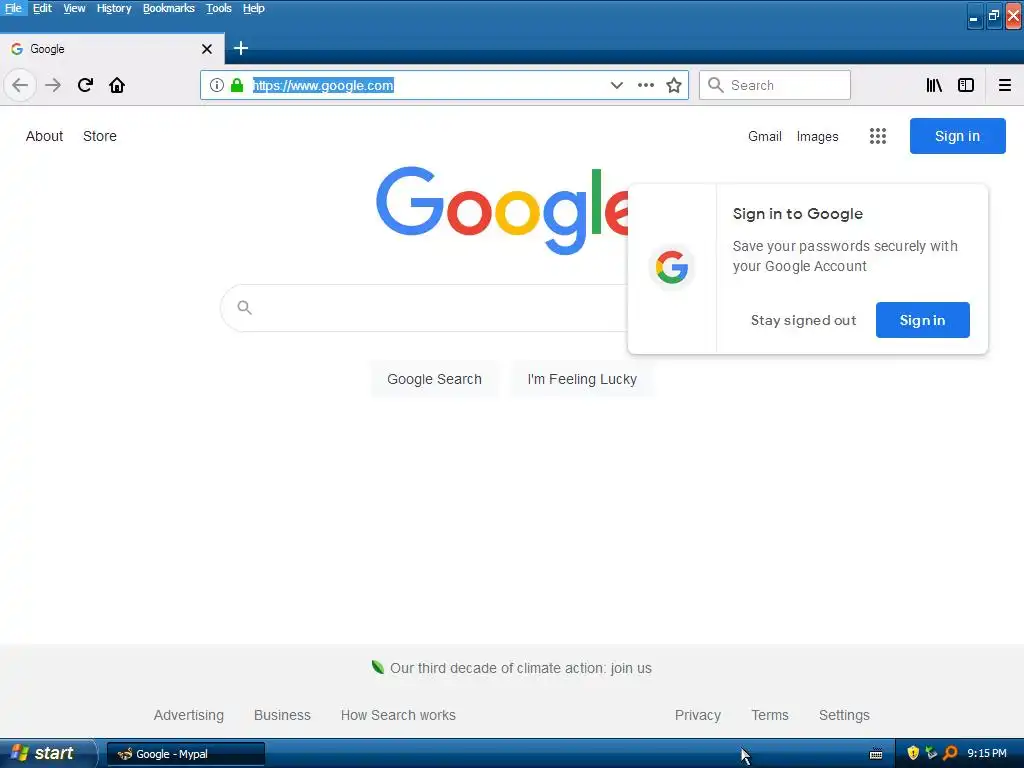
Task: Click the large Google logo
Action: [503, 211]
